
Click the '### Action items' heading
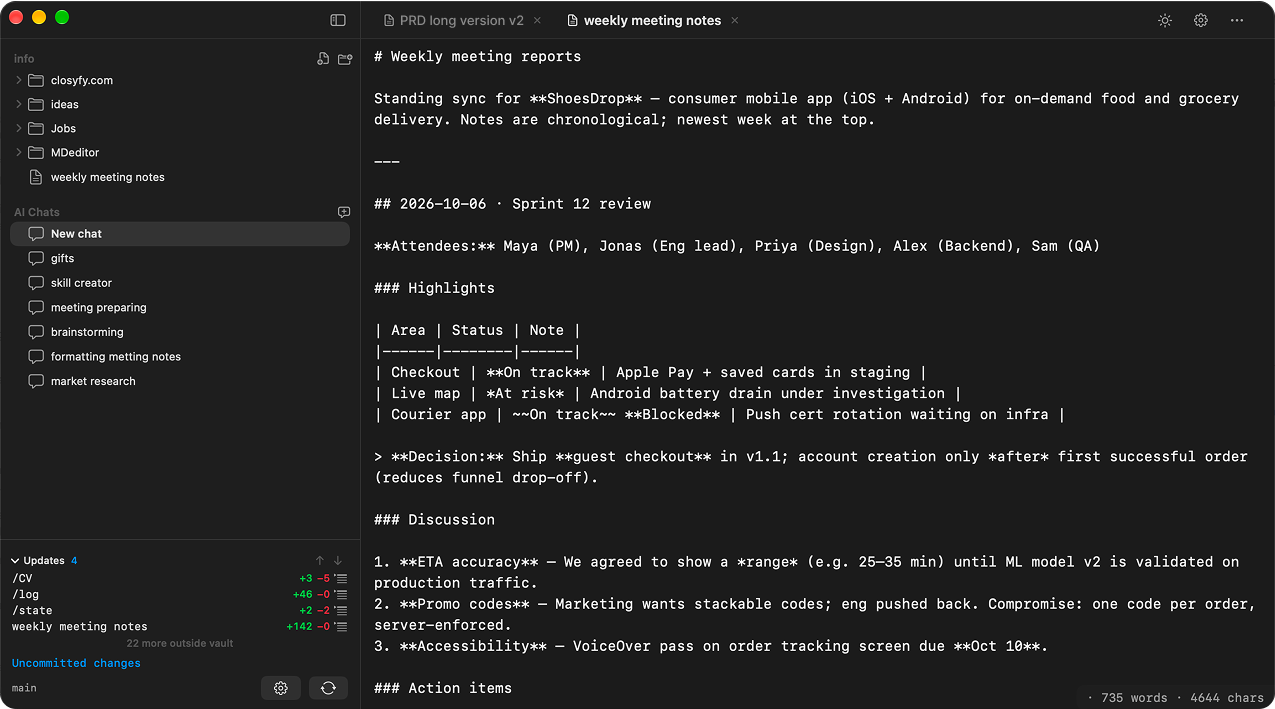(x=443, y=688)
